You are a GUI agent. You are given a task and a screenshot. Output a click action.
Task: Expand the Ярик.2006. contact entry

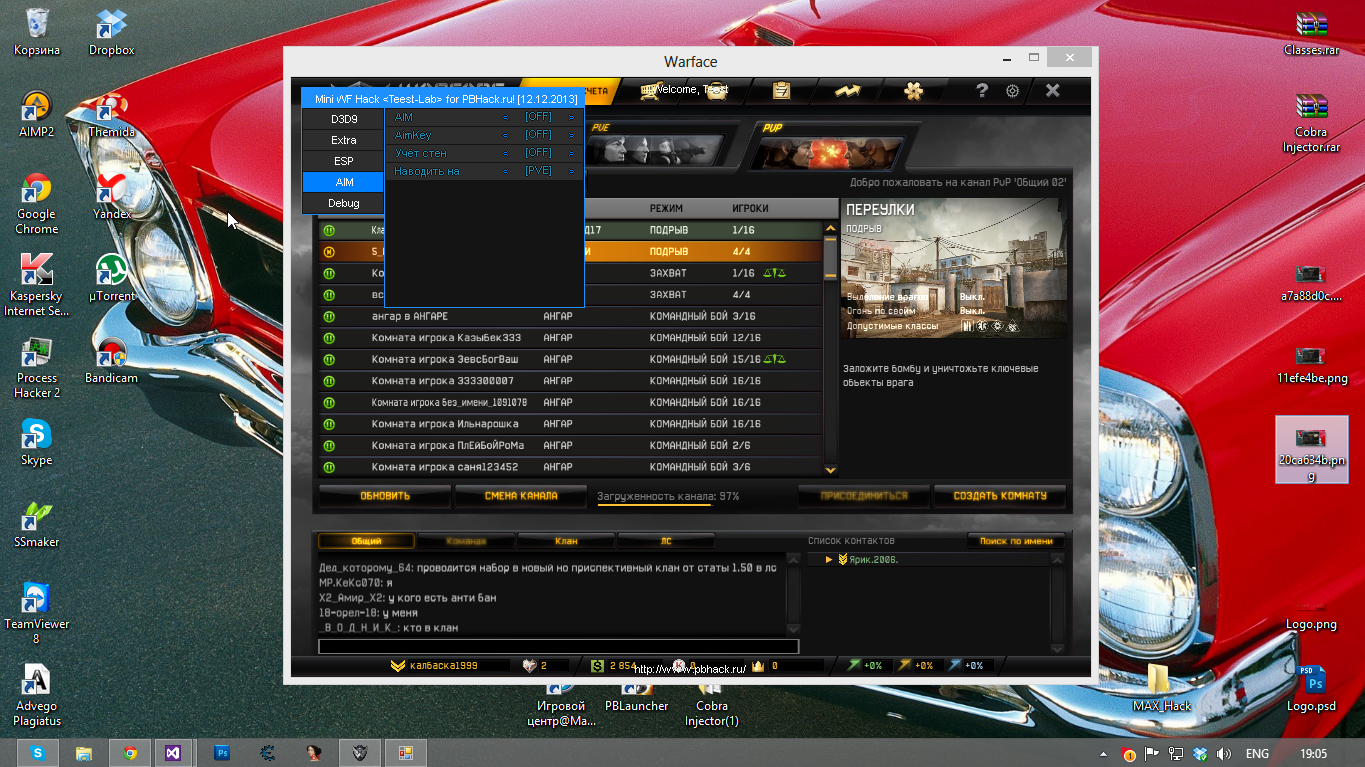tap(829, 560)
